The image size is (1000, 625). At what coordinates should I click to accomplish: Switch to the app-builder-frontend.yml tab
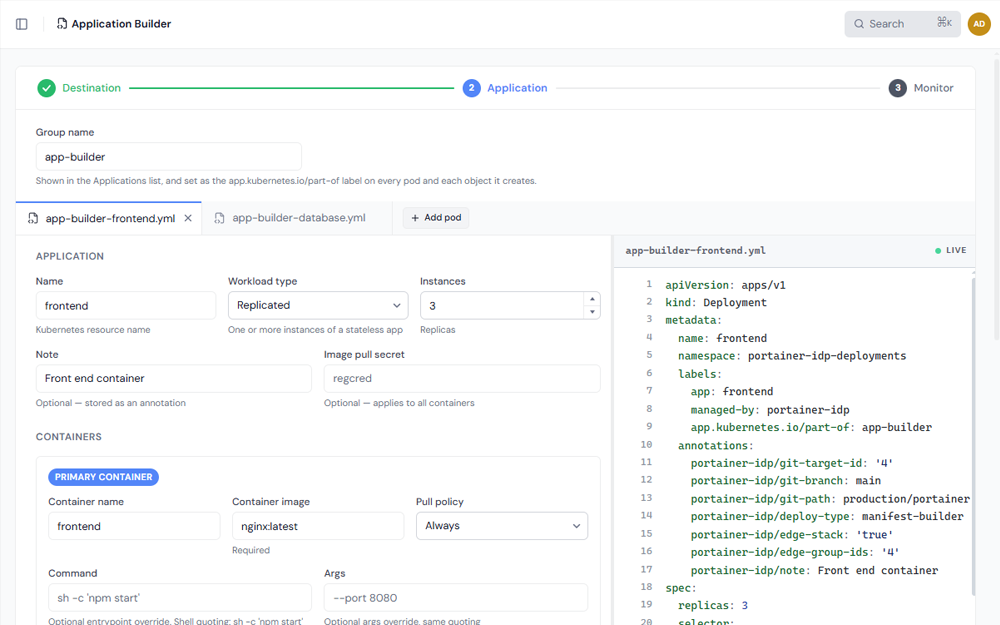point(110,218)
